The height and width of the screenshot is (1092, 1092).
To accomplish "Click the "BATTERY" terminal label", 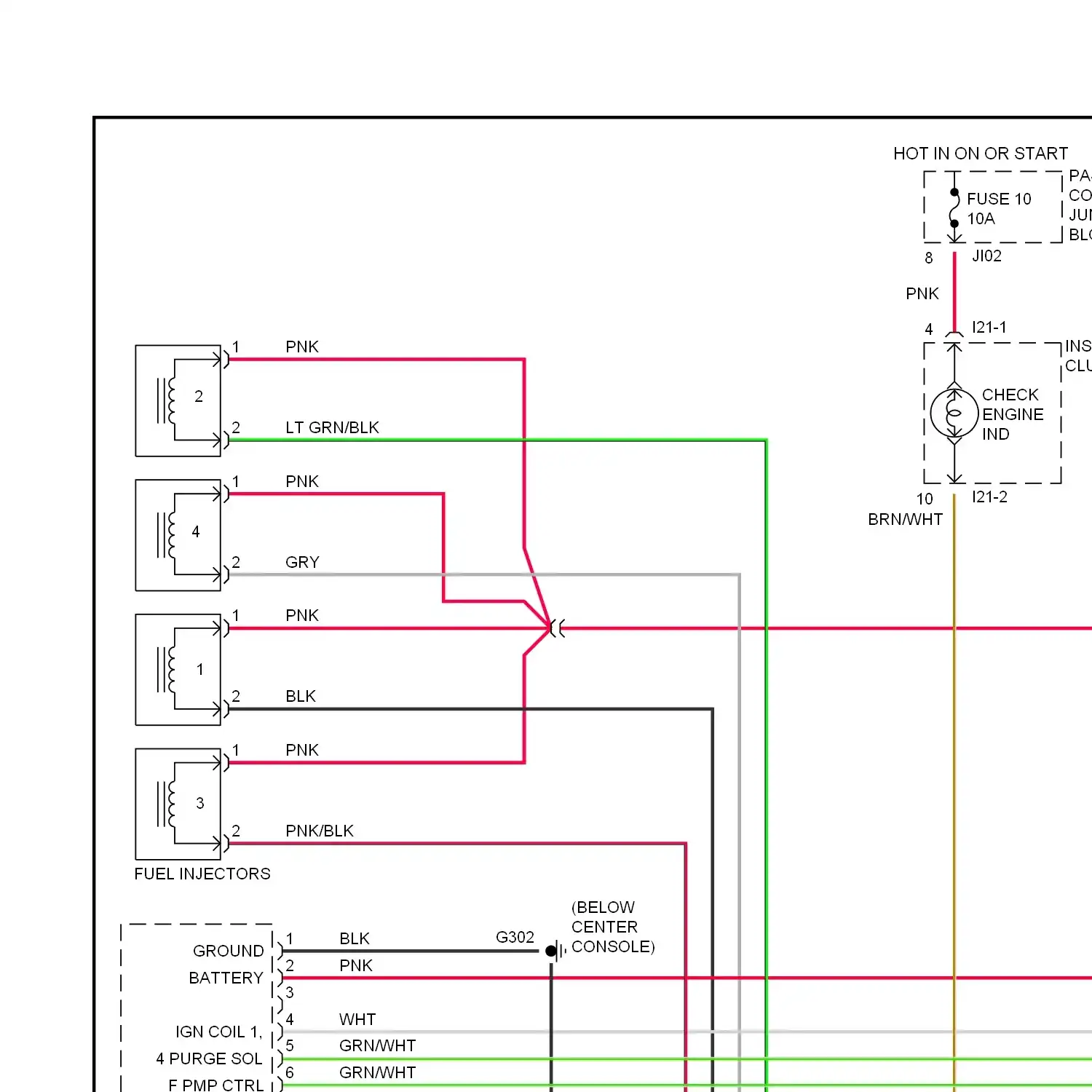I will coord(226,978).
